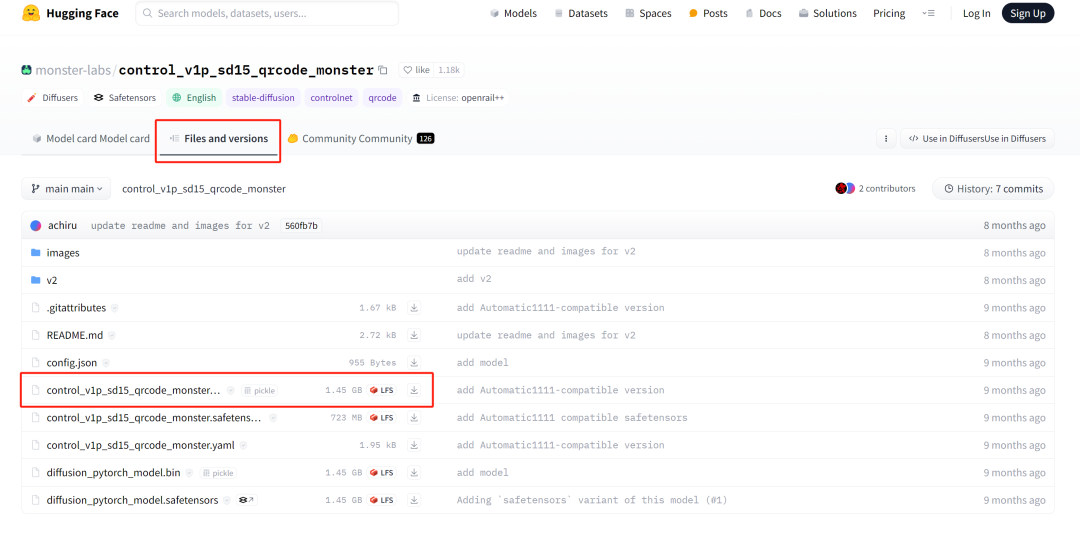1080x541 pixels.
Task: Click the achiru username link
Action: (62, 225)
